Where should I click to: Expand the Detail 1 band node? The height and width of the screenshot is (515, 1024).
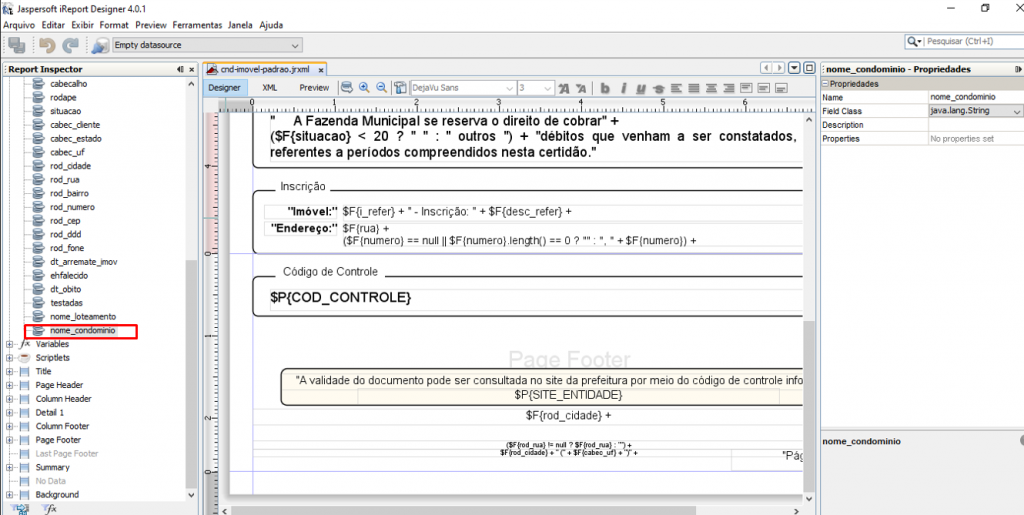(x=9, y=413)
